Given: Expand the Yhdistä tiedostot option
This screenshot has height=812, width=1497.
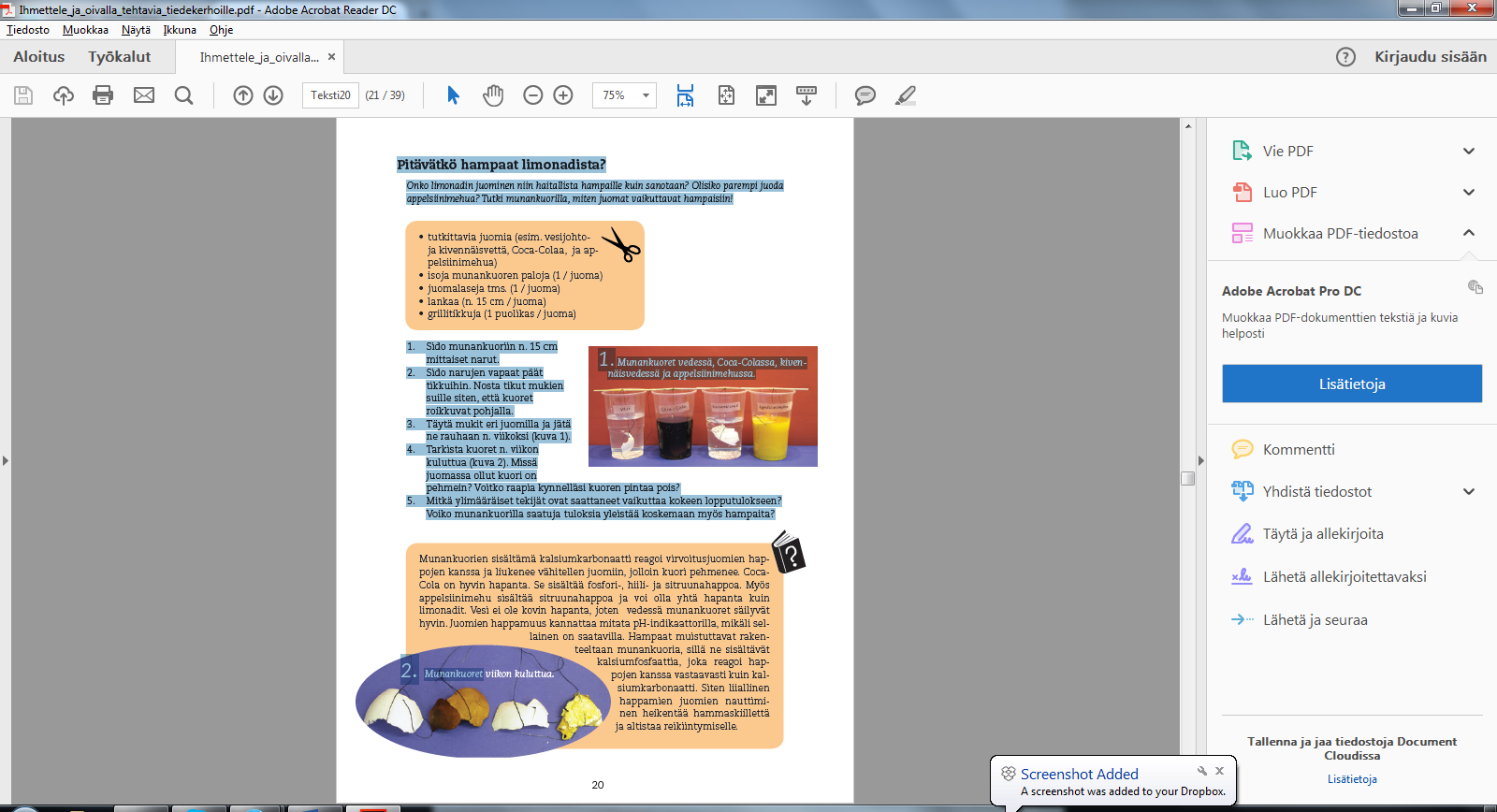Looking at the screenshot, I should [1468, 492].
